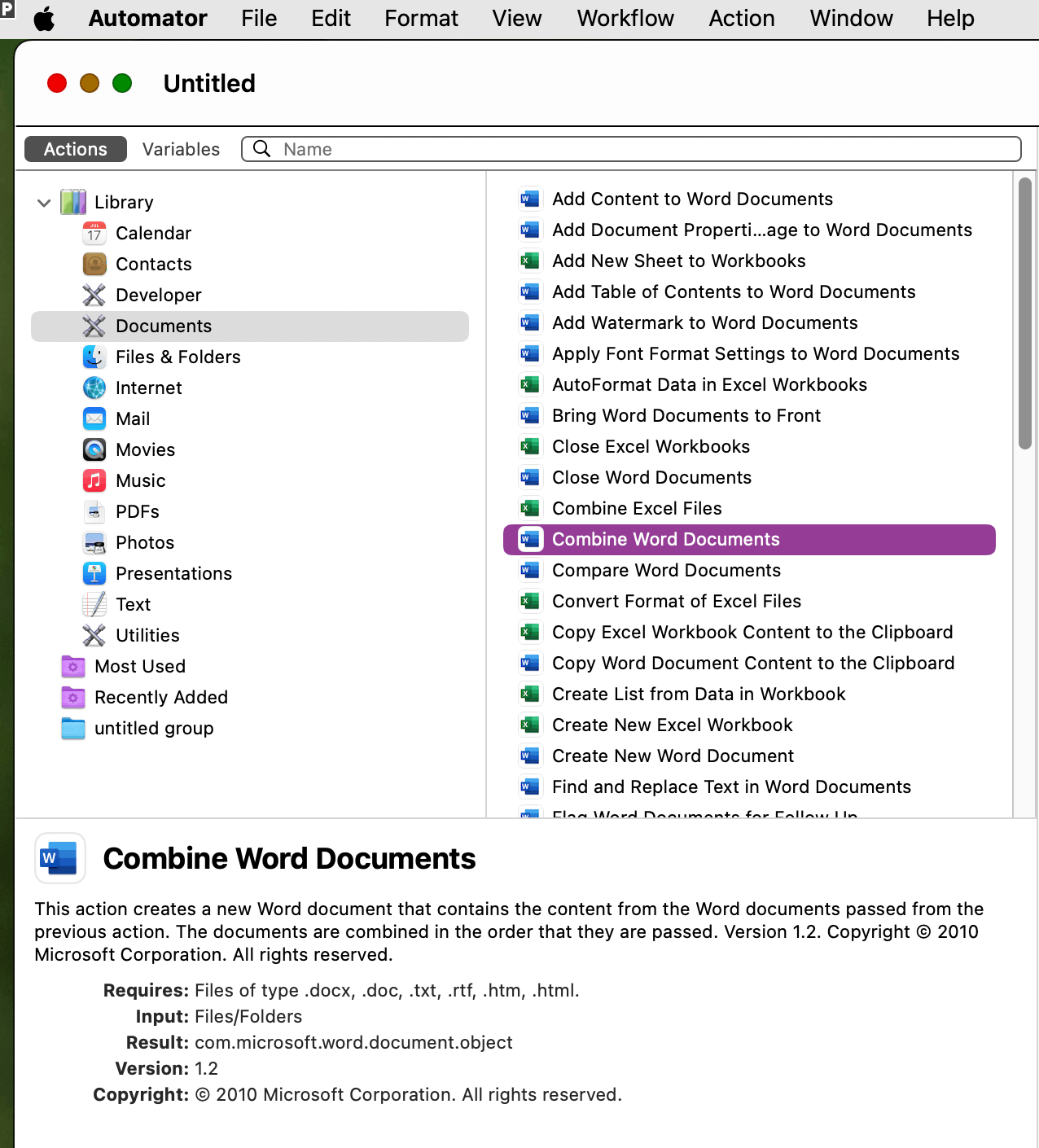Click the Utilities tools icon

(x=94, y=635)
